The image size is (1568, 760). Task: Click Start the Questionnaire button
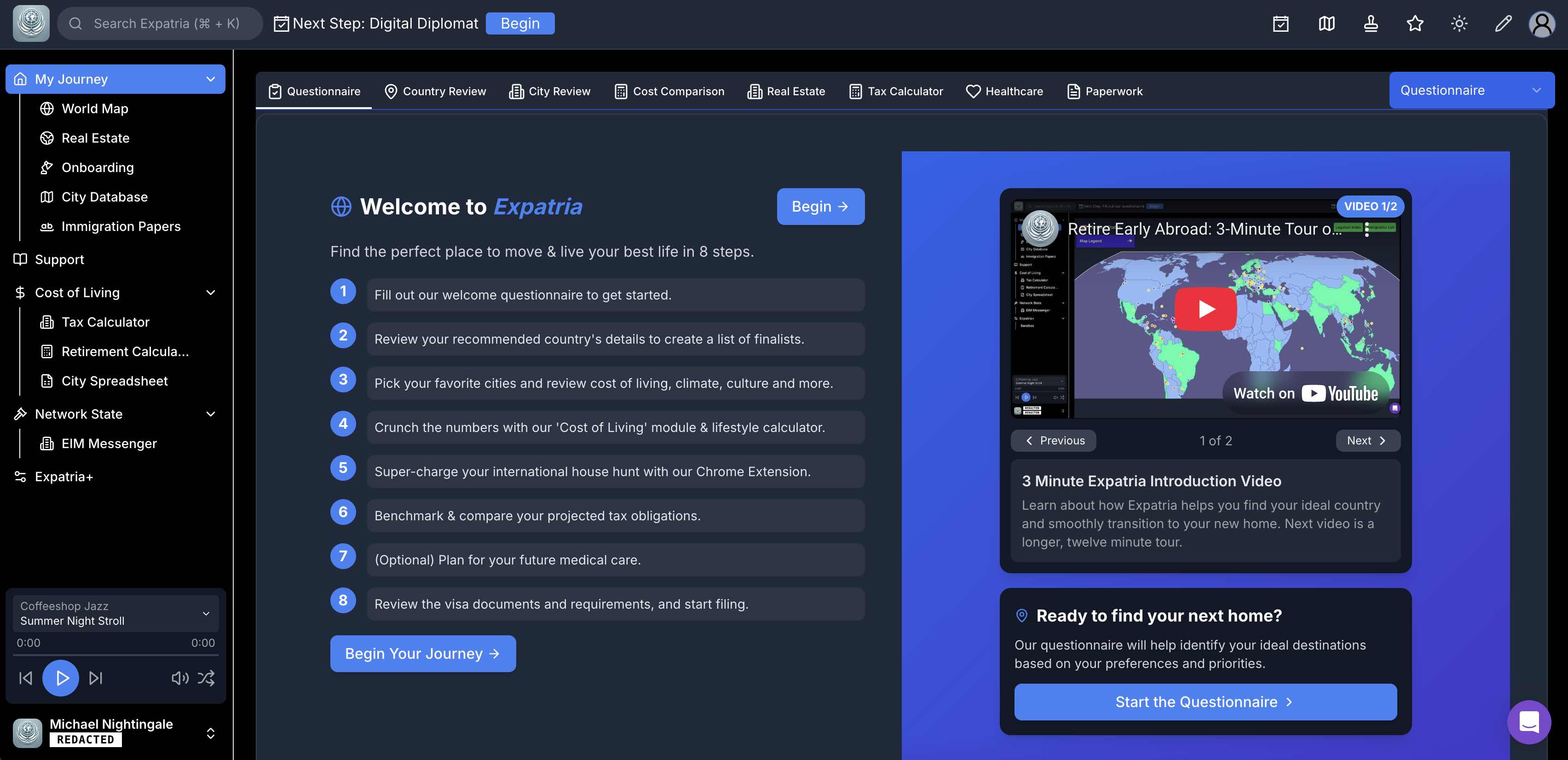tap(1205, 702)
